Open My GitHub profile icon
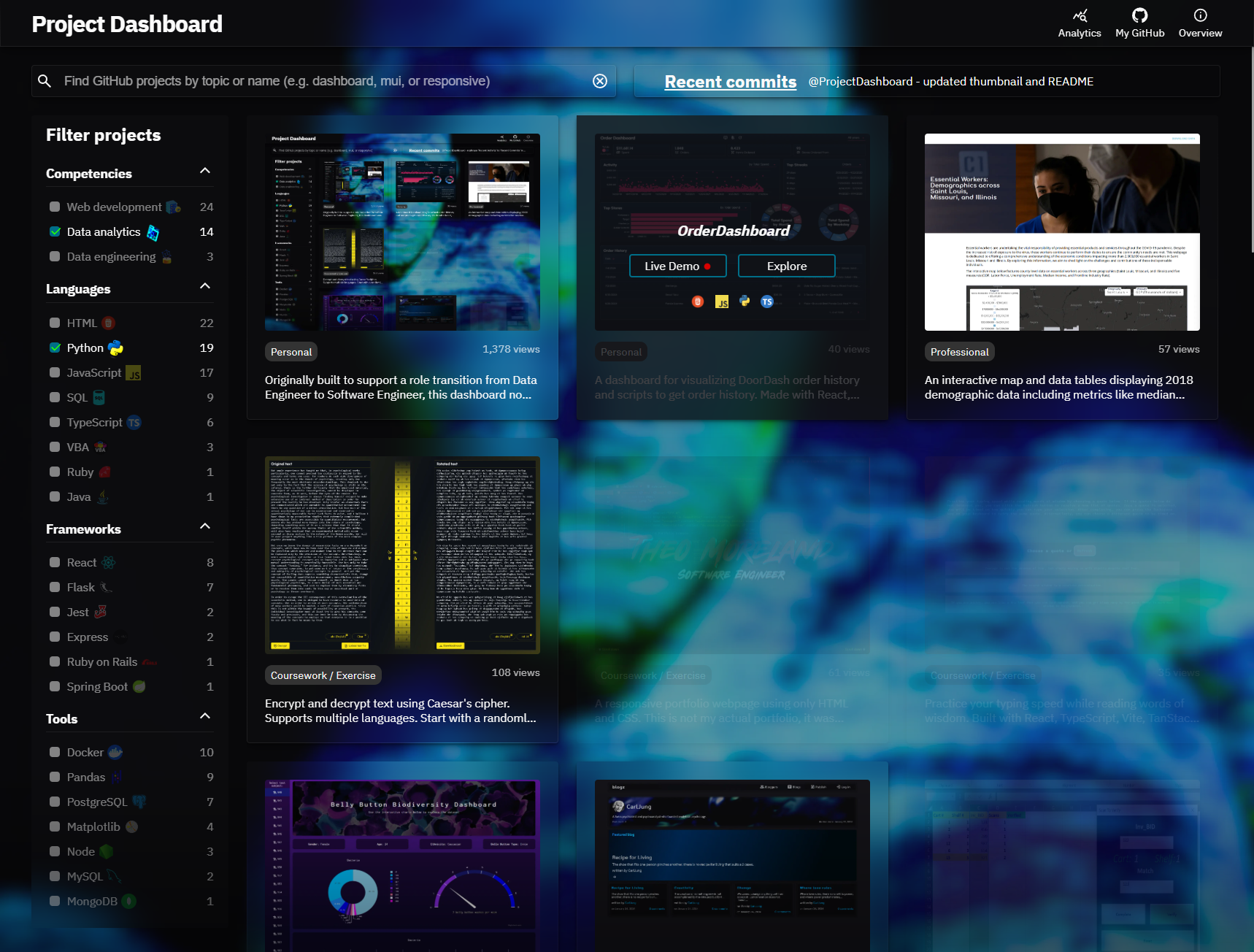 (x=1139, y=16)
